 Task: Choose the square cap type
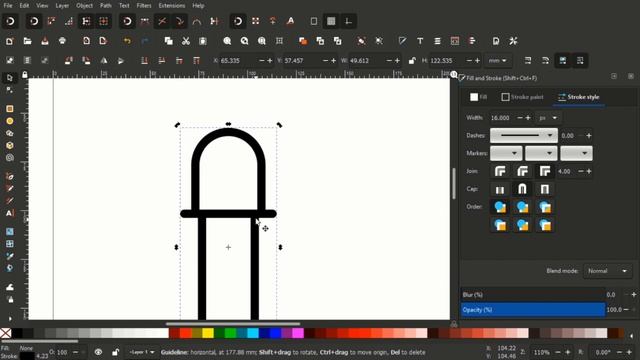point(544,189)
